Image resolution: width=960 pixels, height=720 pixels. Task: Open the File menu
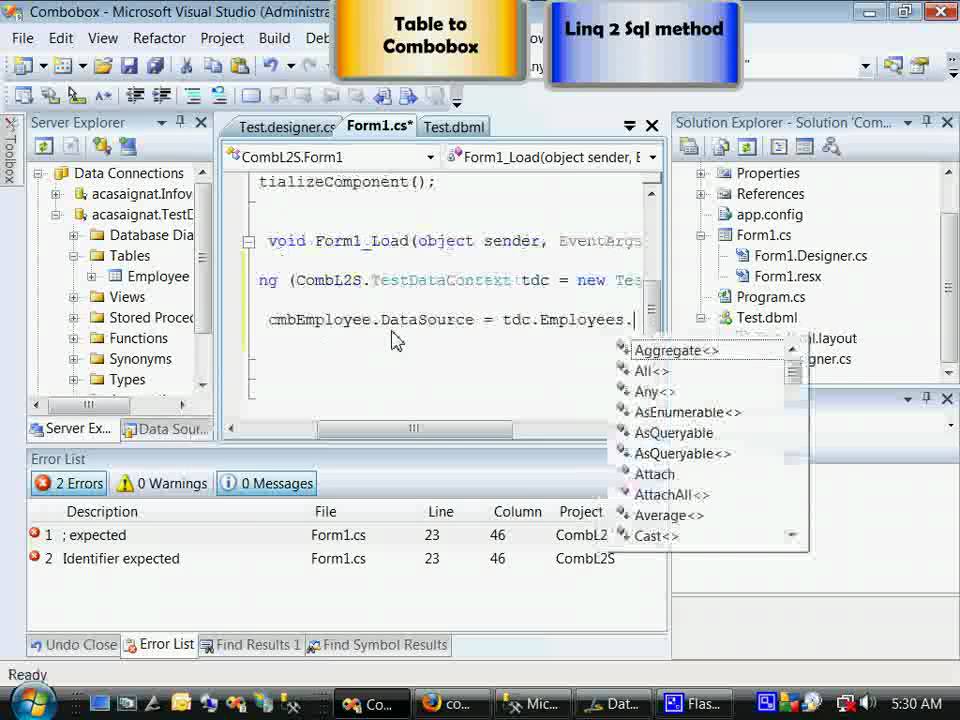point(23,38)
